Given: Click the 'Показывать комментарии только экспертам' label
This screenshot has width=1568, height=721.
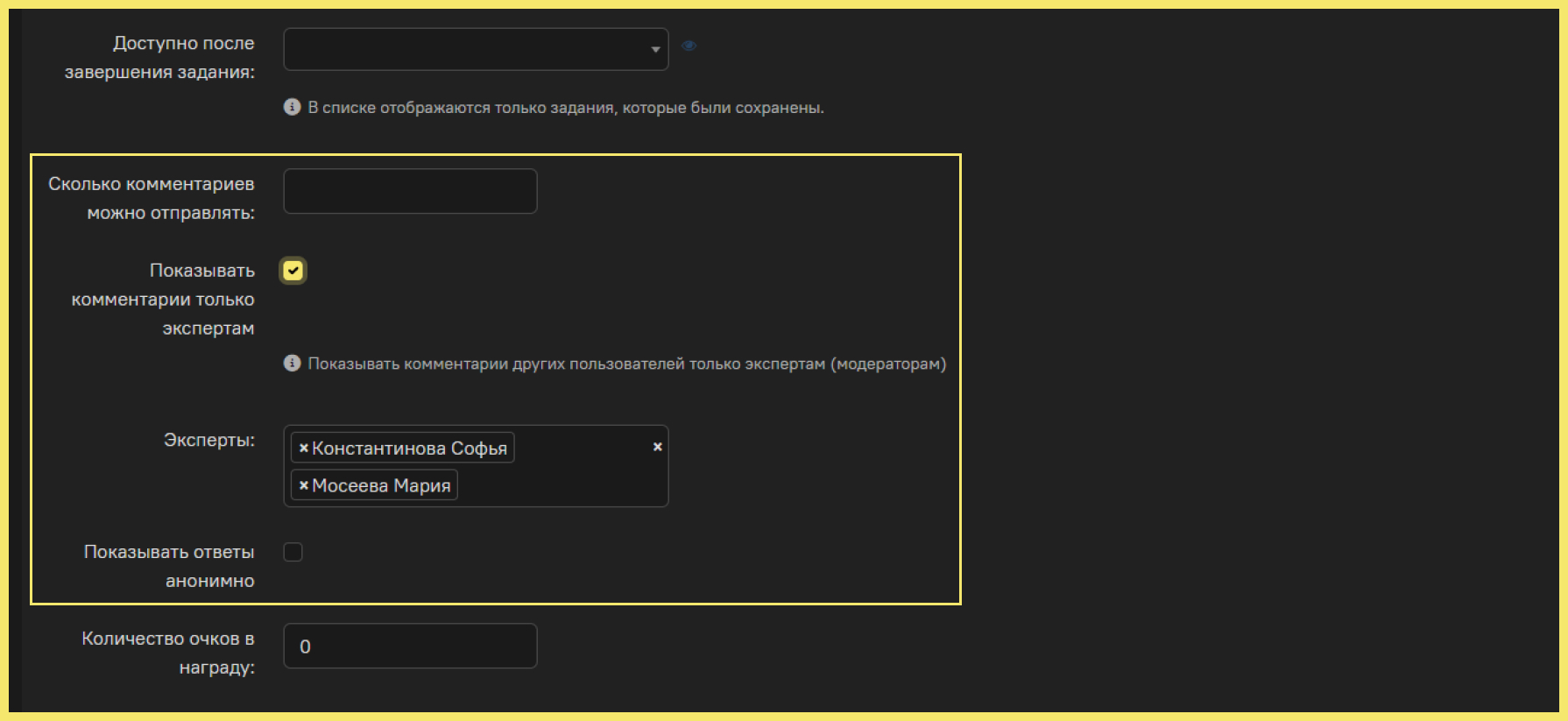Looking at the screenshot, I should [x=163, y=300].
